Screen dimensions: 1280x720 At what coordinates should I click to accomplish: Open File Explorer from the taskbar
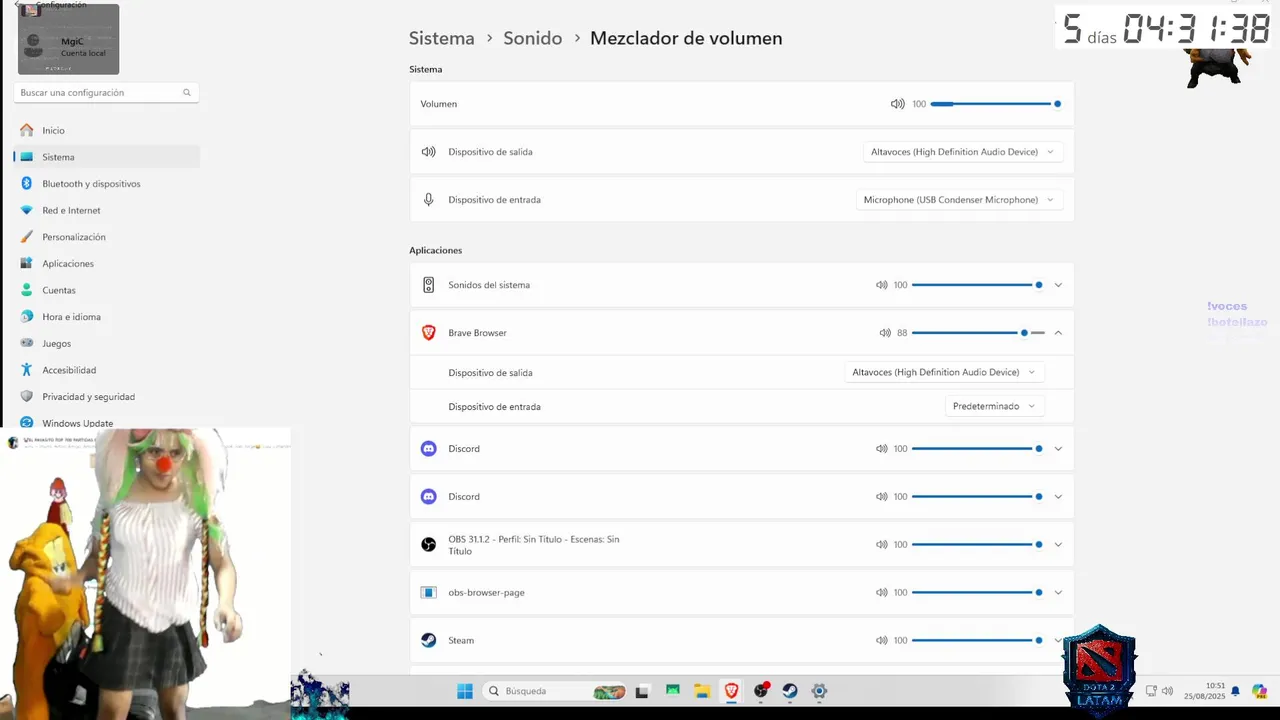pyautogui.click(x=702, y=691)
